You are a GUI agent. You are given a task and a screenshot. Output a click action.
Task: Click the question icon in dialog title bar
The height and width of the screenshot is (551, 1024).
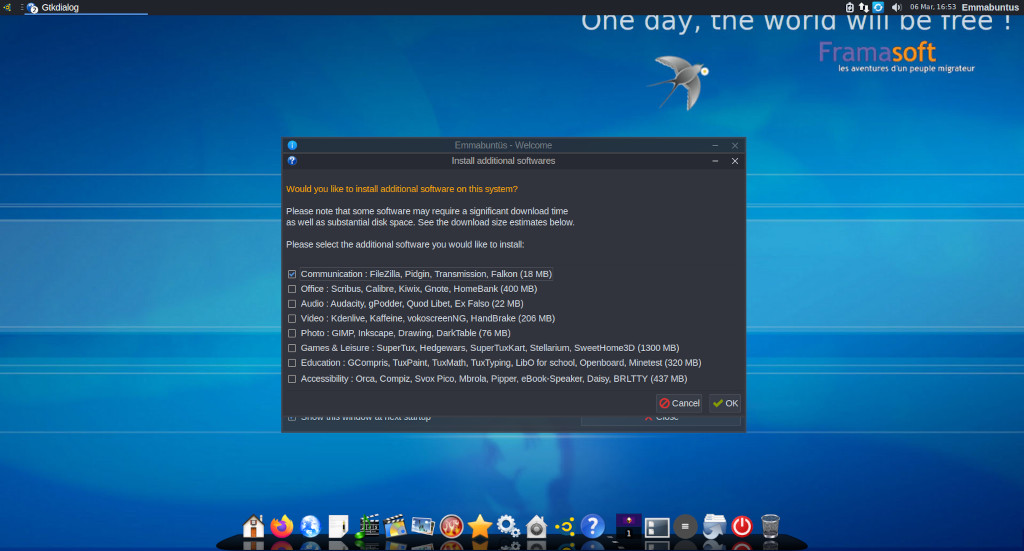(x=292, y=161)
